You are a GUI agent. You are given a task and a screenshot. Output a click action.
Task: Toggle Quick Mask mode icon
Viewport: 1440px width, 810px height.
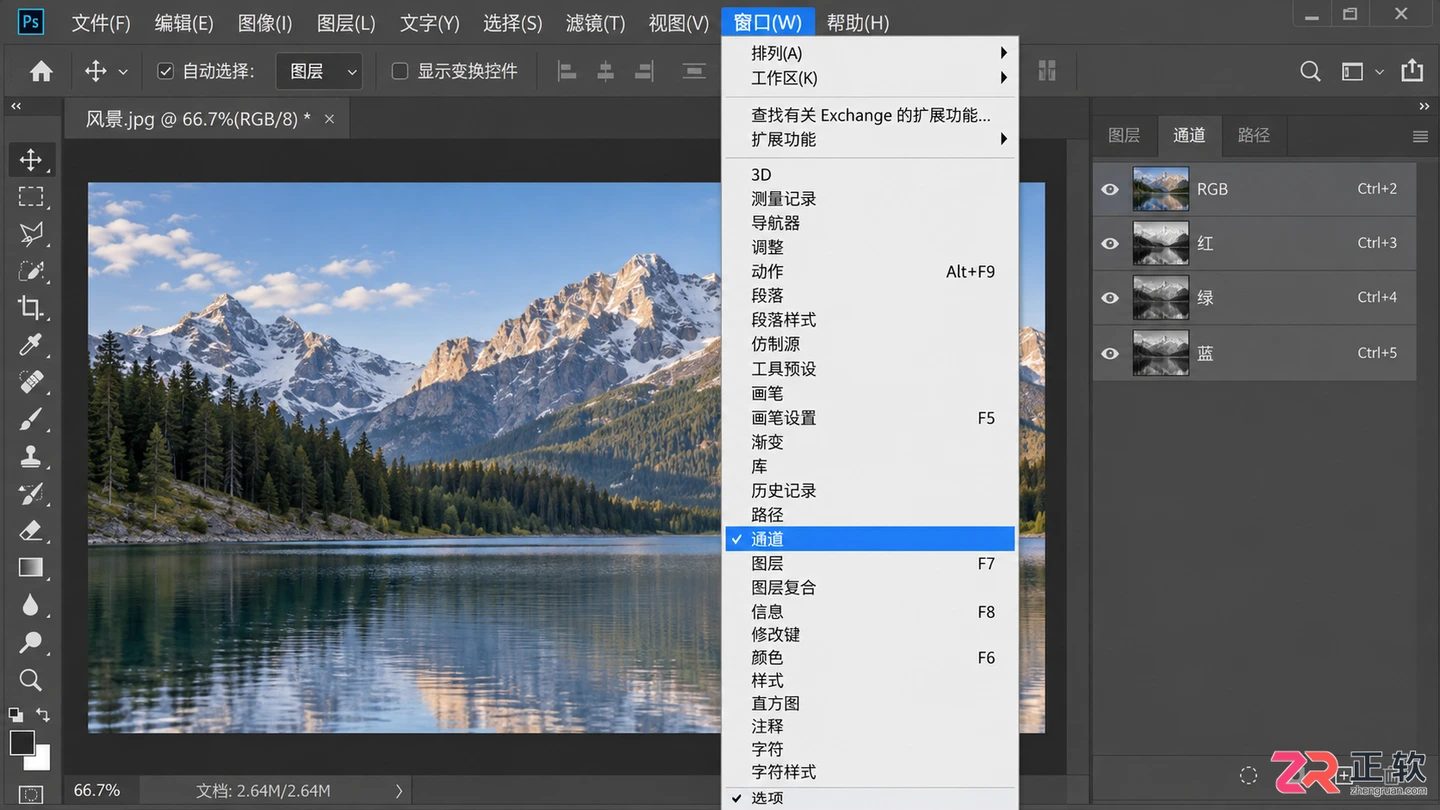click(x=31, y=796)
